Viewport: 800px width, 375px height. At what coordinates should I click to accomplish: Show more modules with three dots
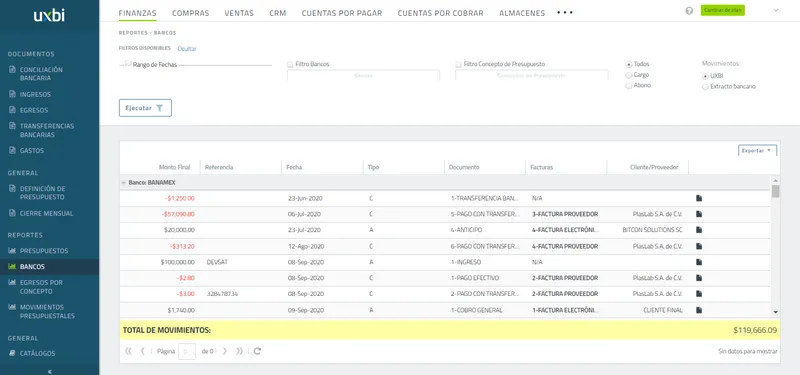pyautogui.click(x=565, y=13)
